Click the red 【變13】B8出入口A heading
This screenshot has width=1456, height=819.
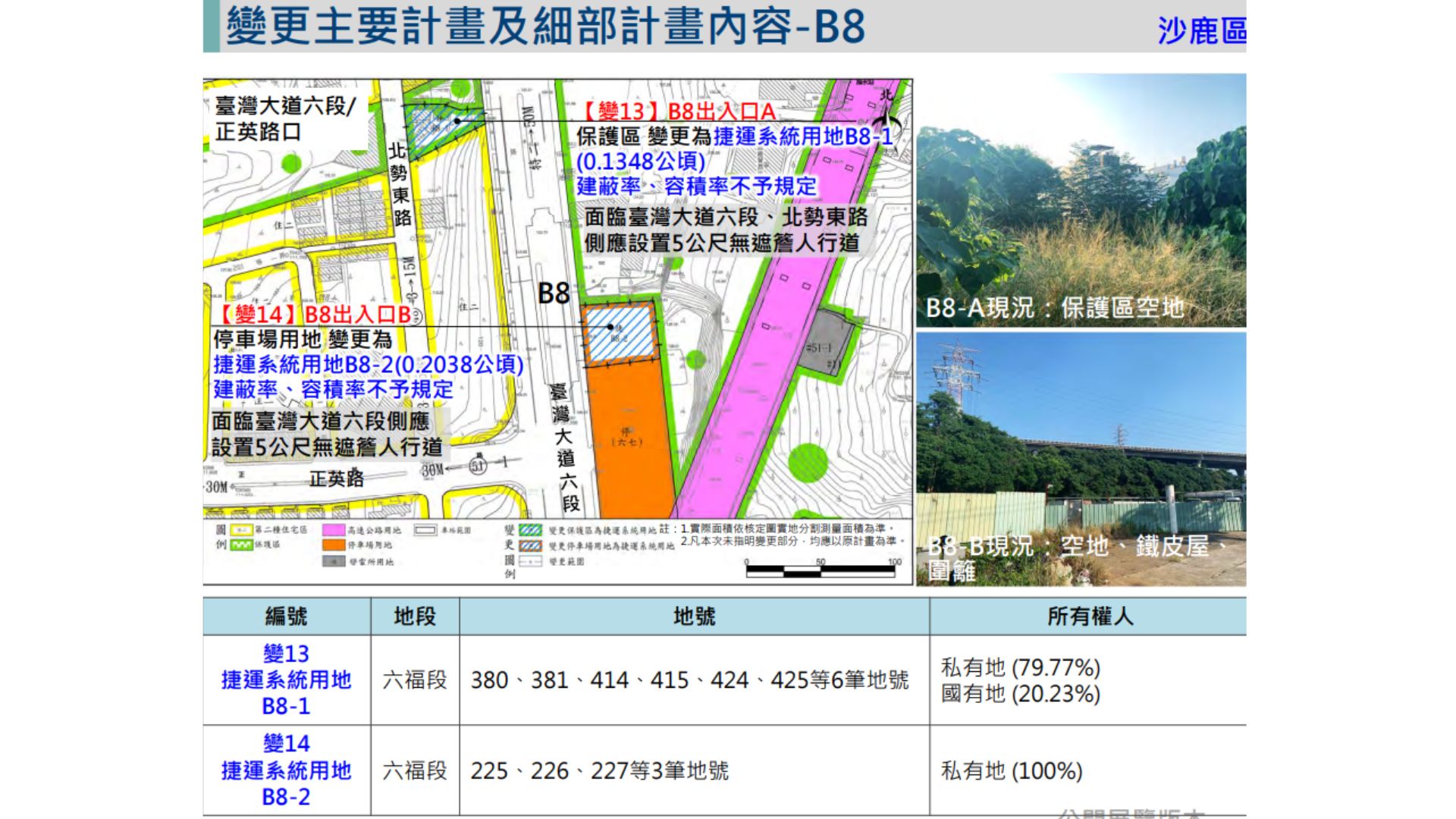click(x=679, y=111)
